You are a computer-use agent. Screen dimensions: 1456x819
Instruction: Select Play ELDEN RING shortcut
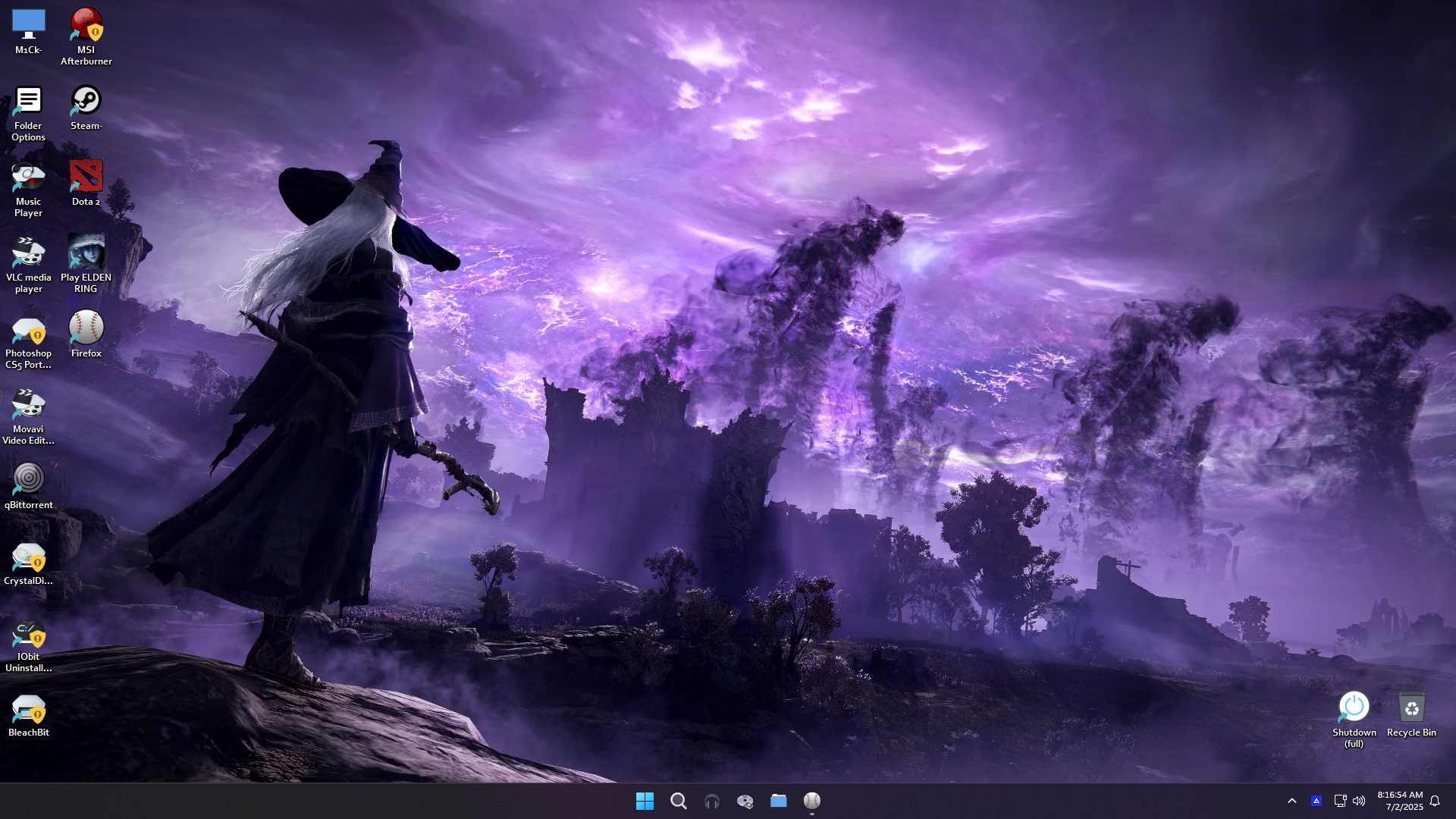pyautogui.click(x=86, y=264)
